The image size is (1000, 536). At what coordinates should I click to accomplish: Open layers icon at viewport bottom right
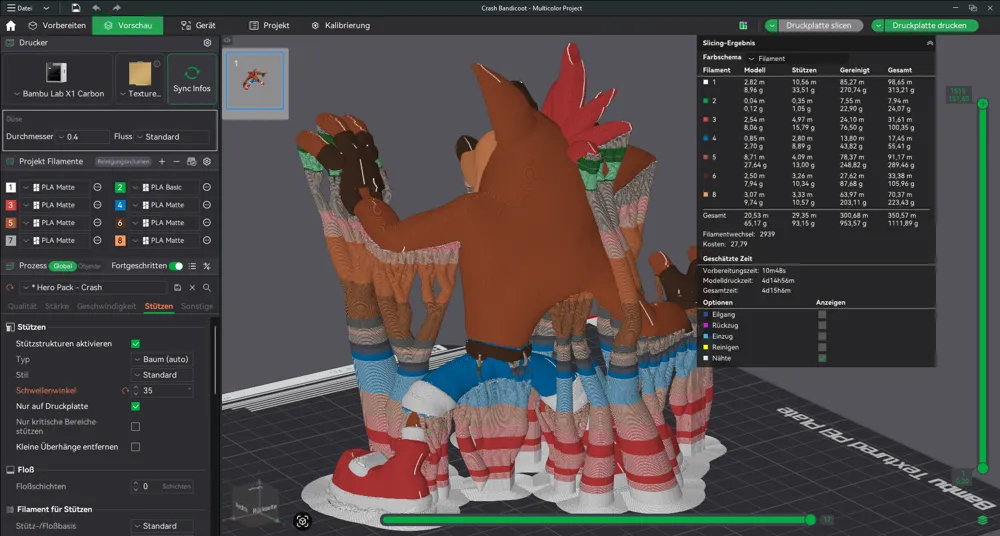[x=983, y=519]
